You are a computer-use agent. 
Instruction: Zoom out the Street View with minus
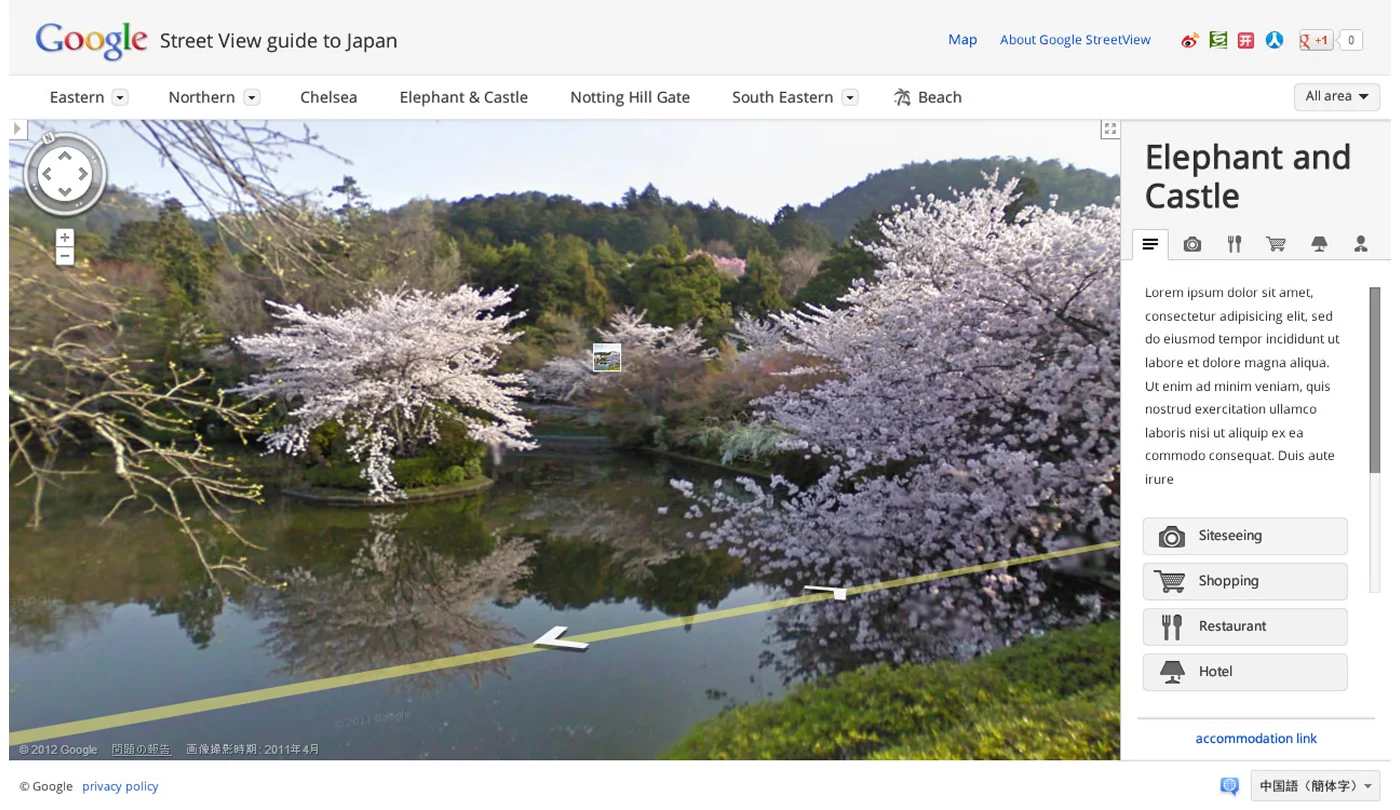pyautogui.click(x=65, y=256)
